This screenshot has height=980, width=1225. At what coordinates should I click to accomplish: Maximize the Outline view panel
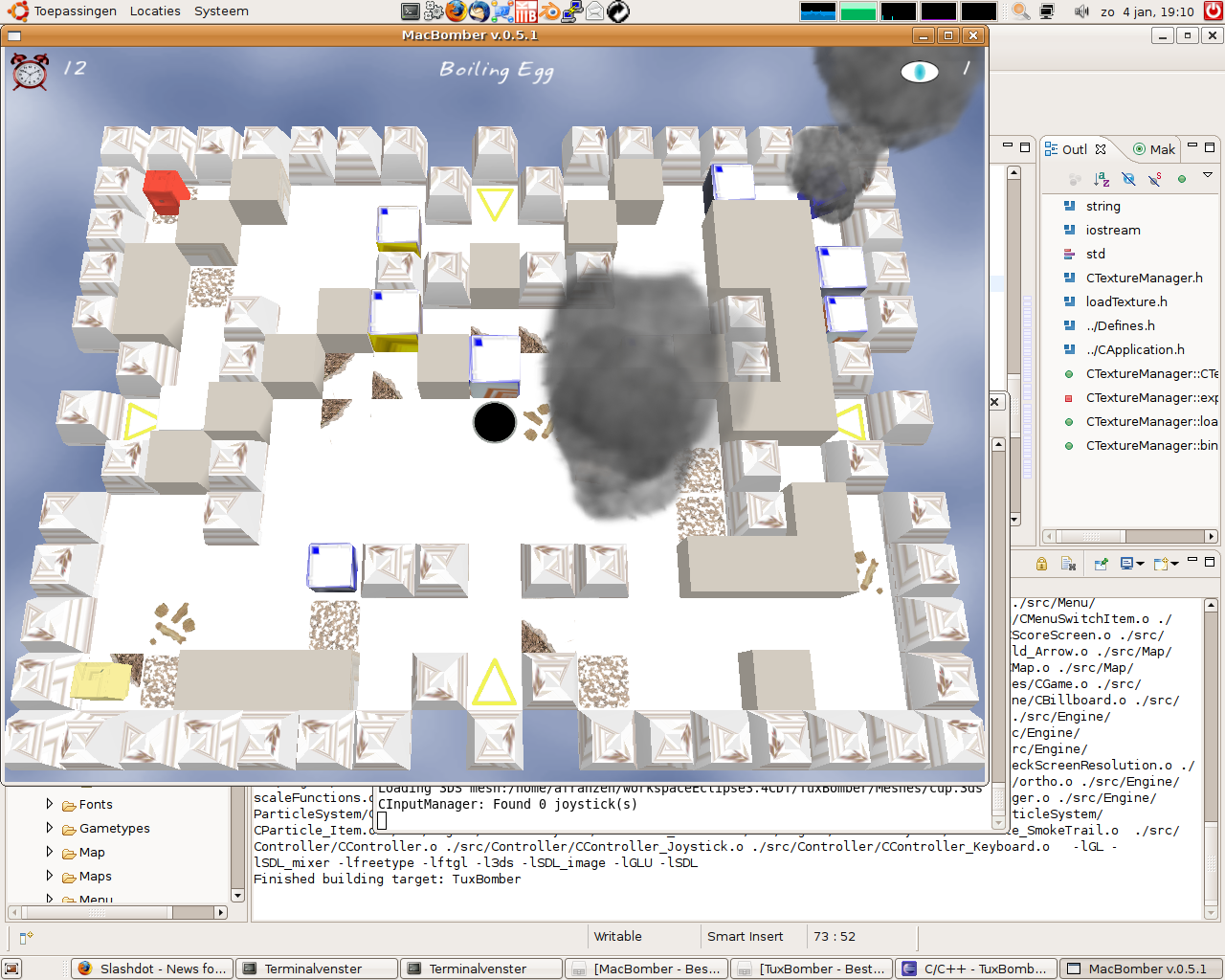click(x=1210, y=147)
